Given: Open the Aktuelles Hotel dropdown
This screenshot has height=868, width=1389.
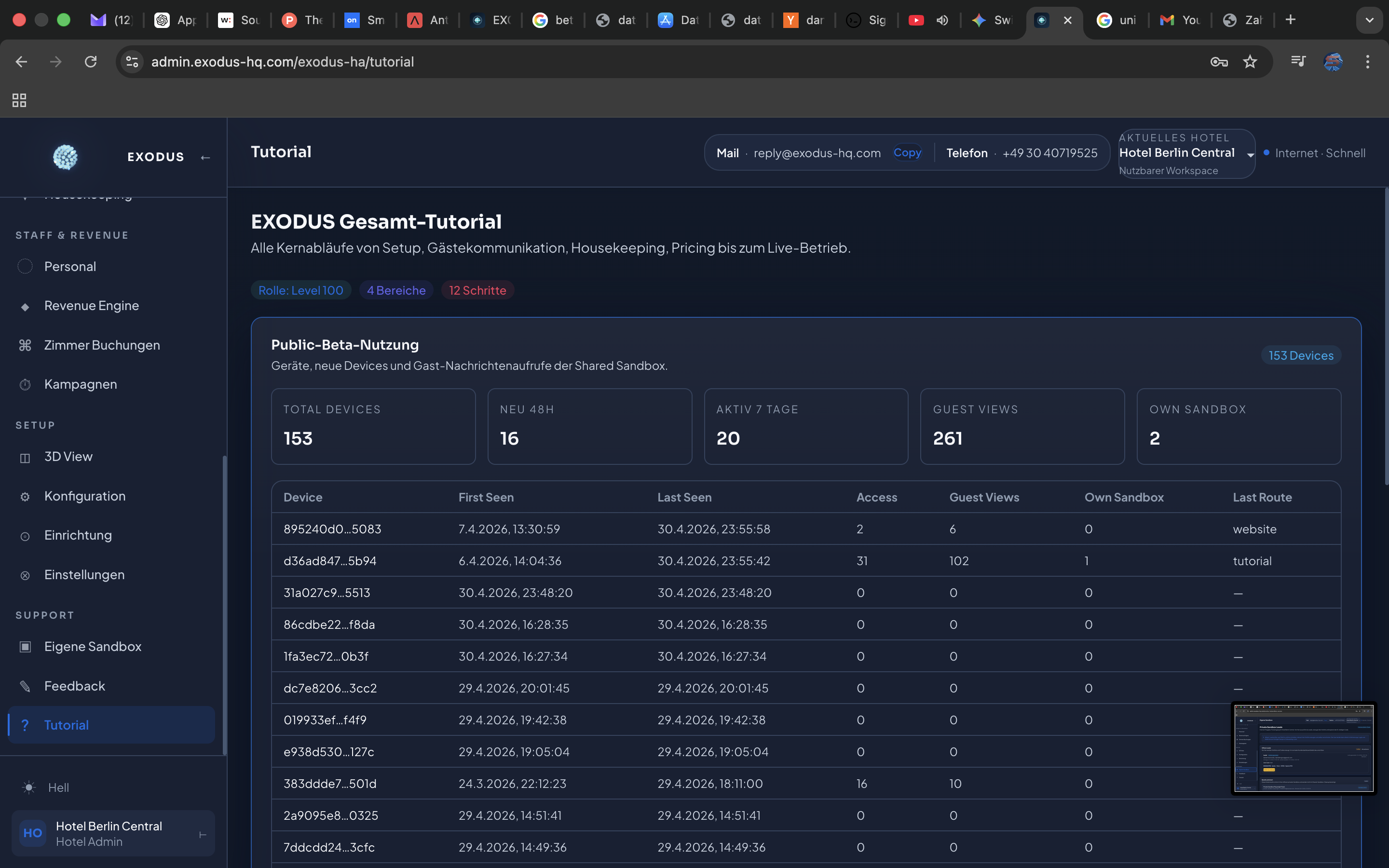Looking at the screenshot, I should (x=1186, y=154).
